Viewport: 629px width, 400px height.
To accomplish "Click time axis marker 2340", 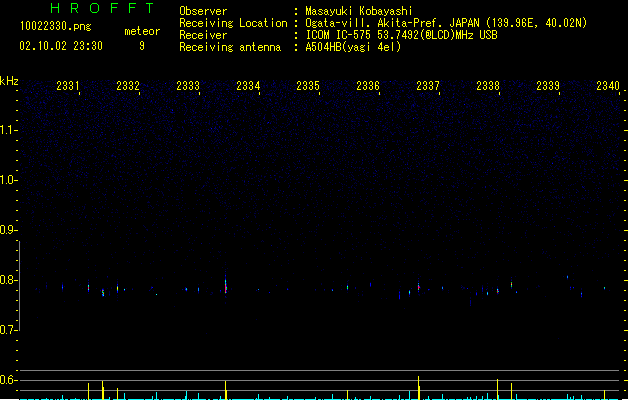I will 608,86.
